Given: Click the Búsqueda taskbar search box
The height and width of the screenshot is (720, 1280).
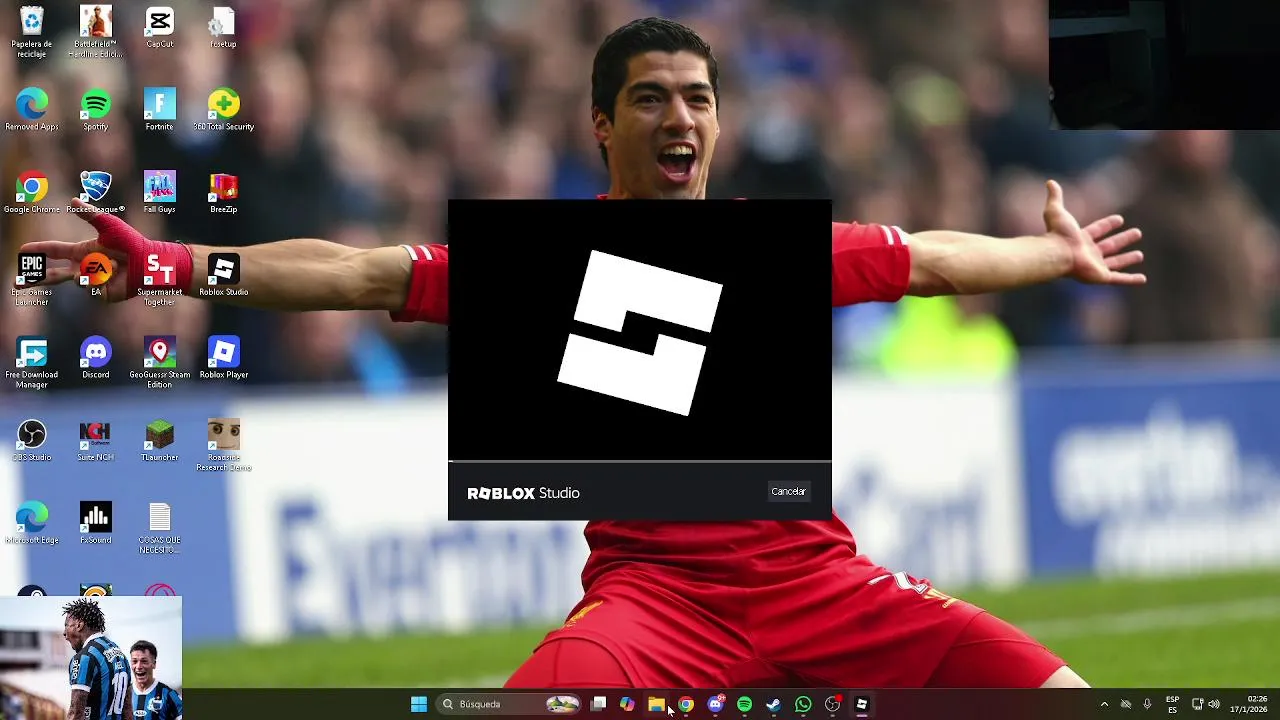Looking at the screenshot, I should pyautogui.click(x=510, y=704).
